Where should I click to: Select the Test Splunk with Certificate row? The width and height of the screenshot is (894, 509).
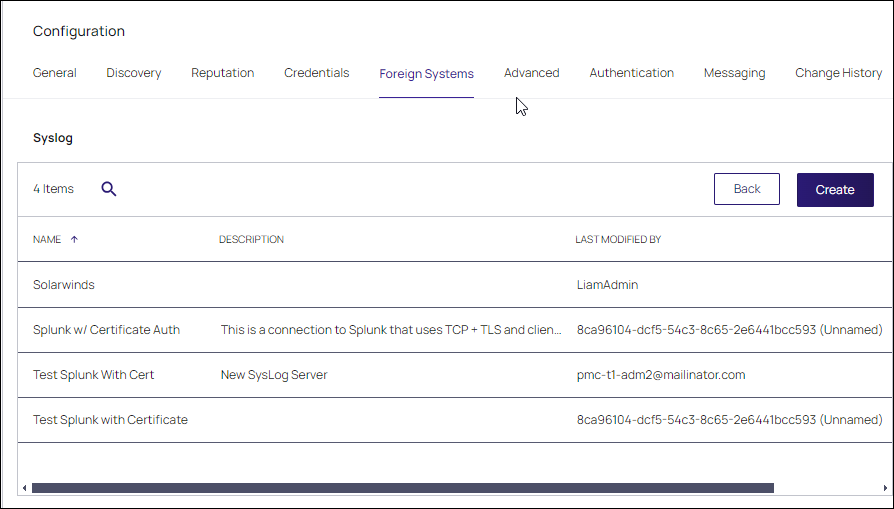pos(455,420)
